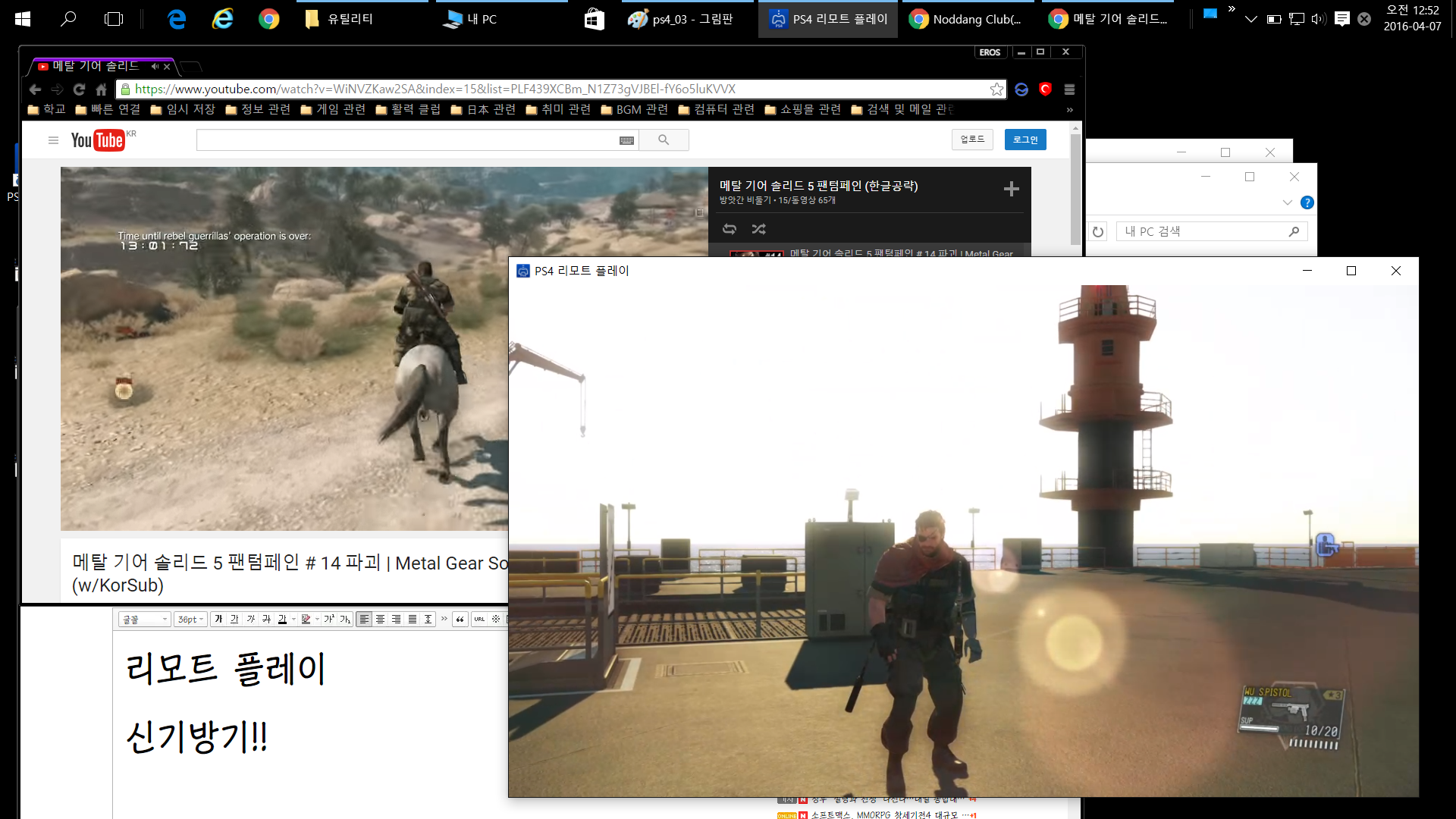Screen dimensions: 1456x819
Task: Open the font family dropdown
Action: pyautogui.click(x=144, y=619)
